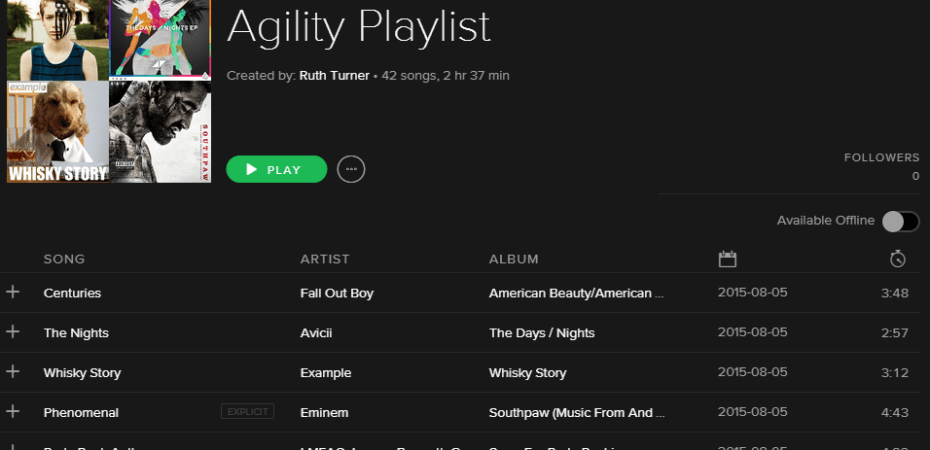The height and width of the screenshot is (450, 930).
Task: Go to Avicii artist page
Action: point(316,333)
